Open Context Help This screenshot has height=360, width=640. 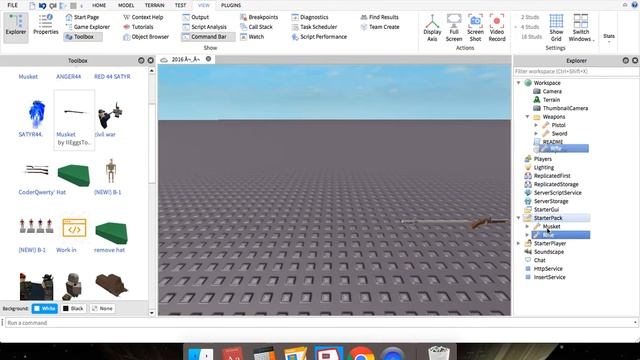tap(143, 17)
